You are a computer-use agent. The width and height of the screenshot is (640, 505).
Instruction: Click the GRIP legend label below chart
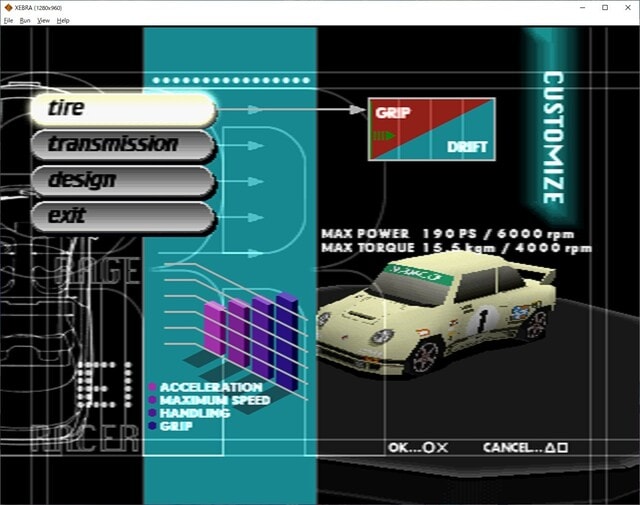point(176,426)
